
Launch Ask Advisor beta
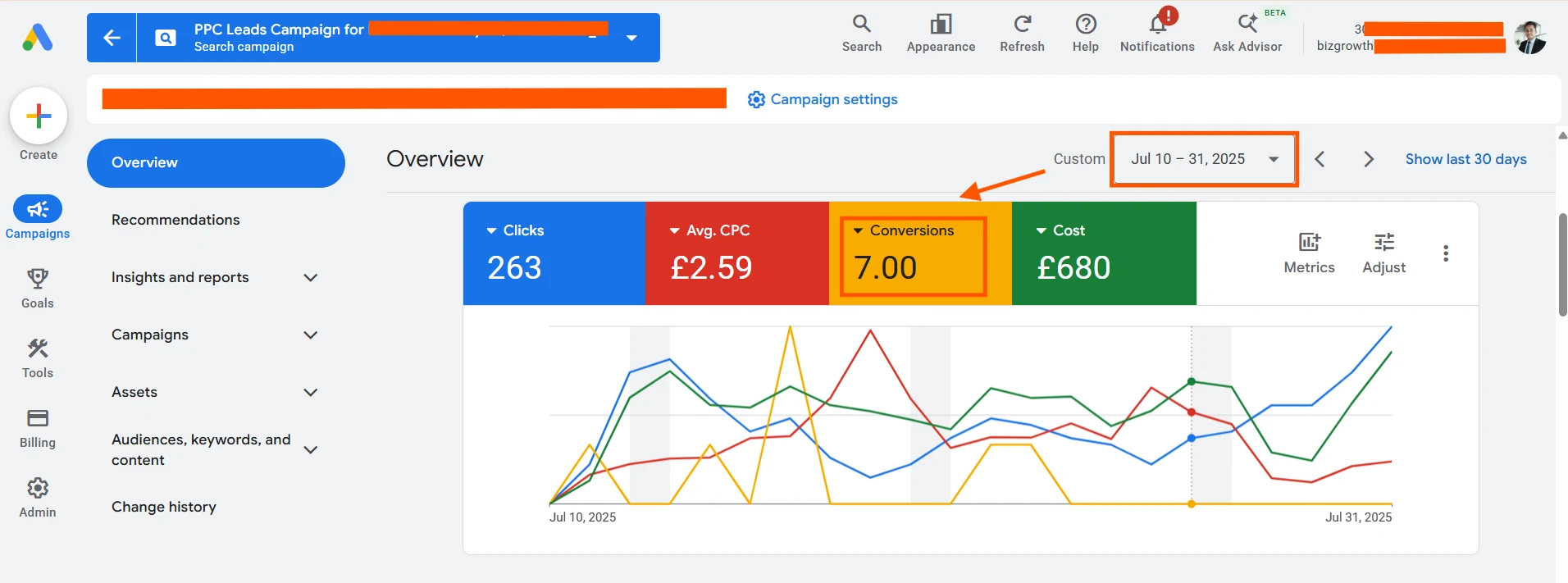[1247, 34]
